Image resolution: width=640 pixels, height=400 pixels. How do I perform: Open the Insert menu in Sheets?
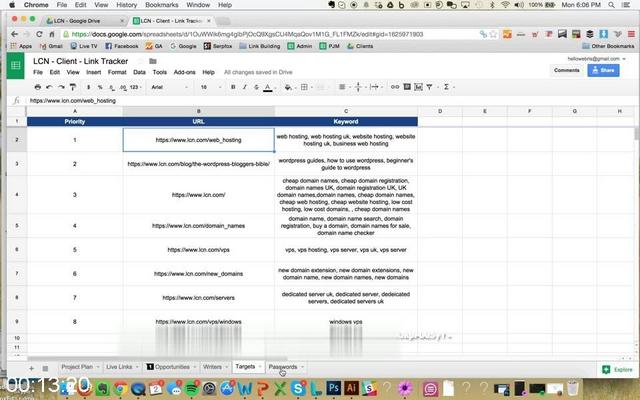93,72
